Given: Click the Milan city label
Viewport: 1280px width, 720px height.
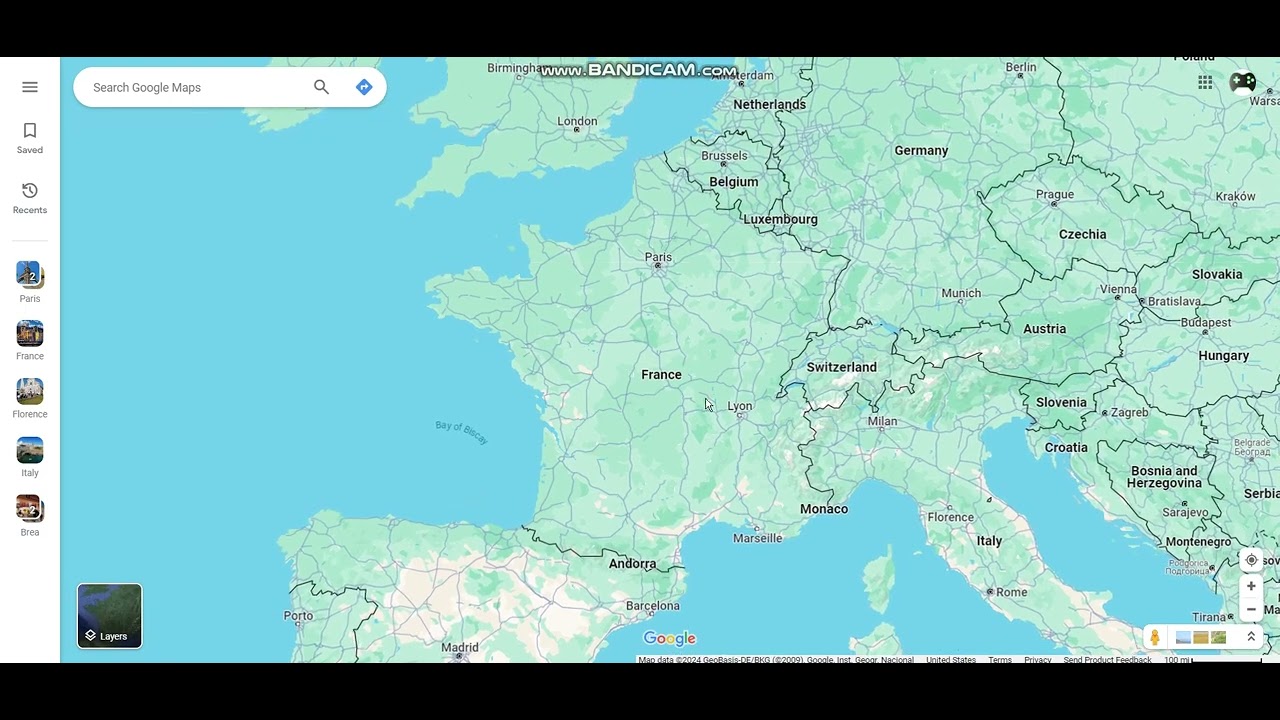Looking at the screenshot, I should (x=882, y=421).
